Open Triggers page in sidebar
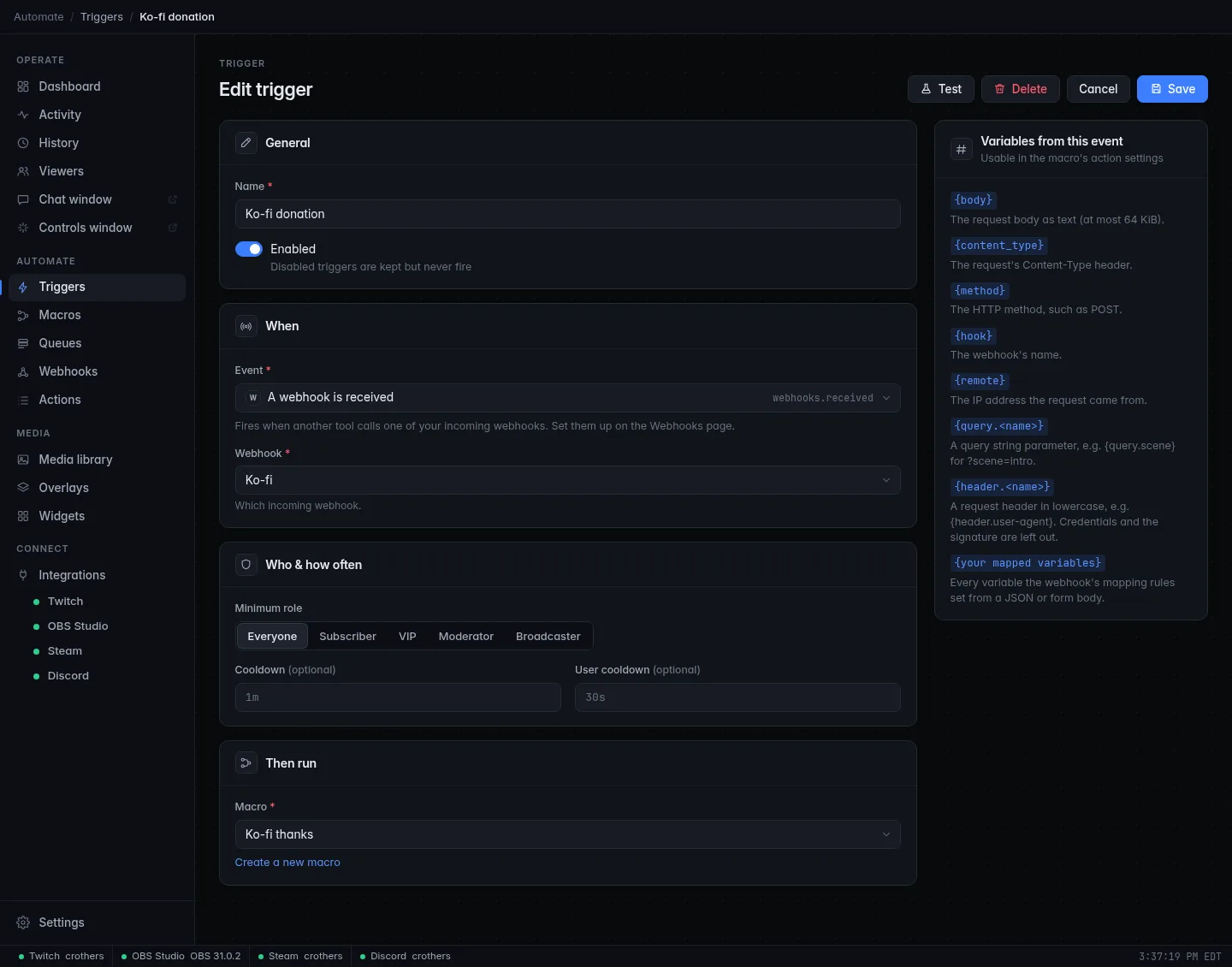 tap(97, 287)
